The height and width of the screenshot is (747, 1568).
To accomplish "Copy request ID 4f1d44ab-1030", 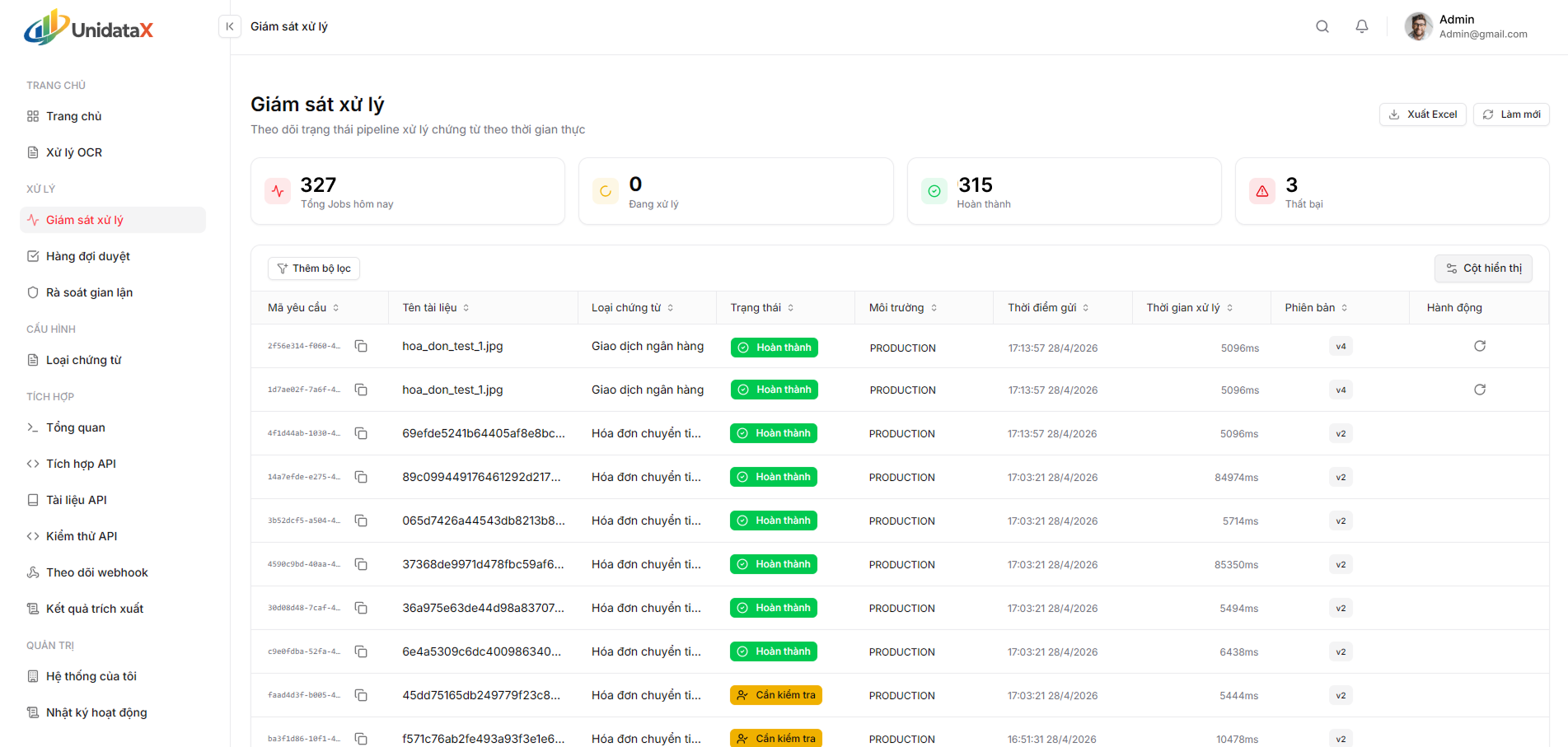I will tap(361, 433).
